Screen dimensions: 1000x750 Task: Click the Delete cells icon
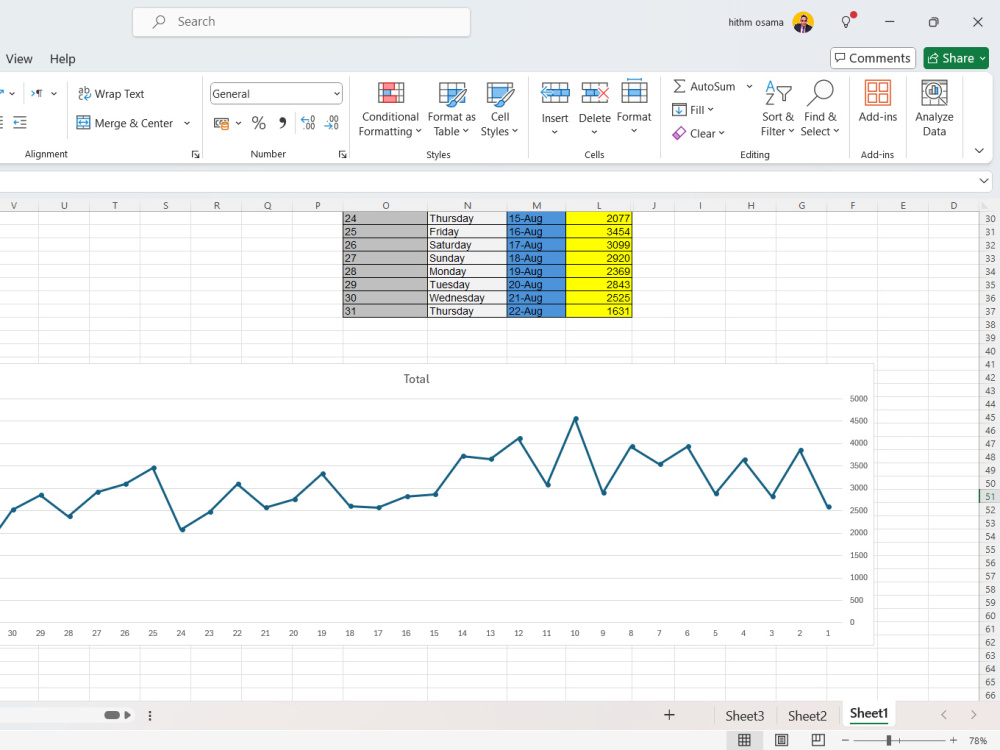pos(594,93)
